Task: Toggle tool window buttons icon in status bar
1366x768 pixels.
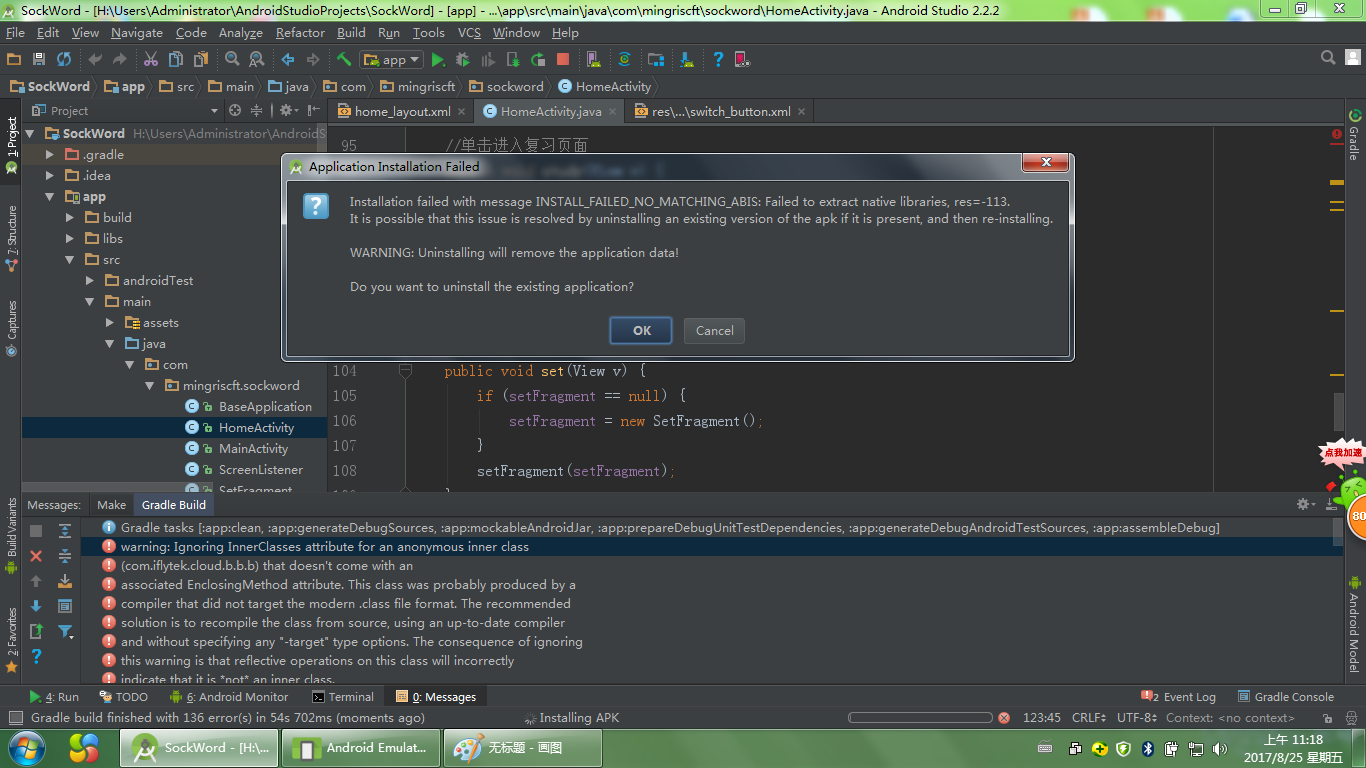Action: tap(14, 718)
